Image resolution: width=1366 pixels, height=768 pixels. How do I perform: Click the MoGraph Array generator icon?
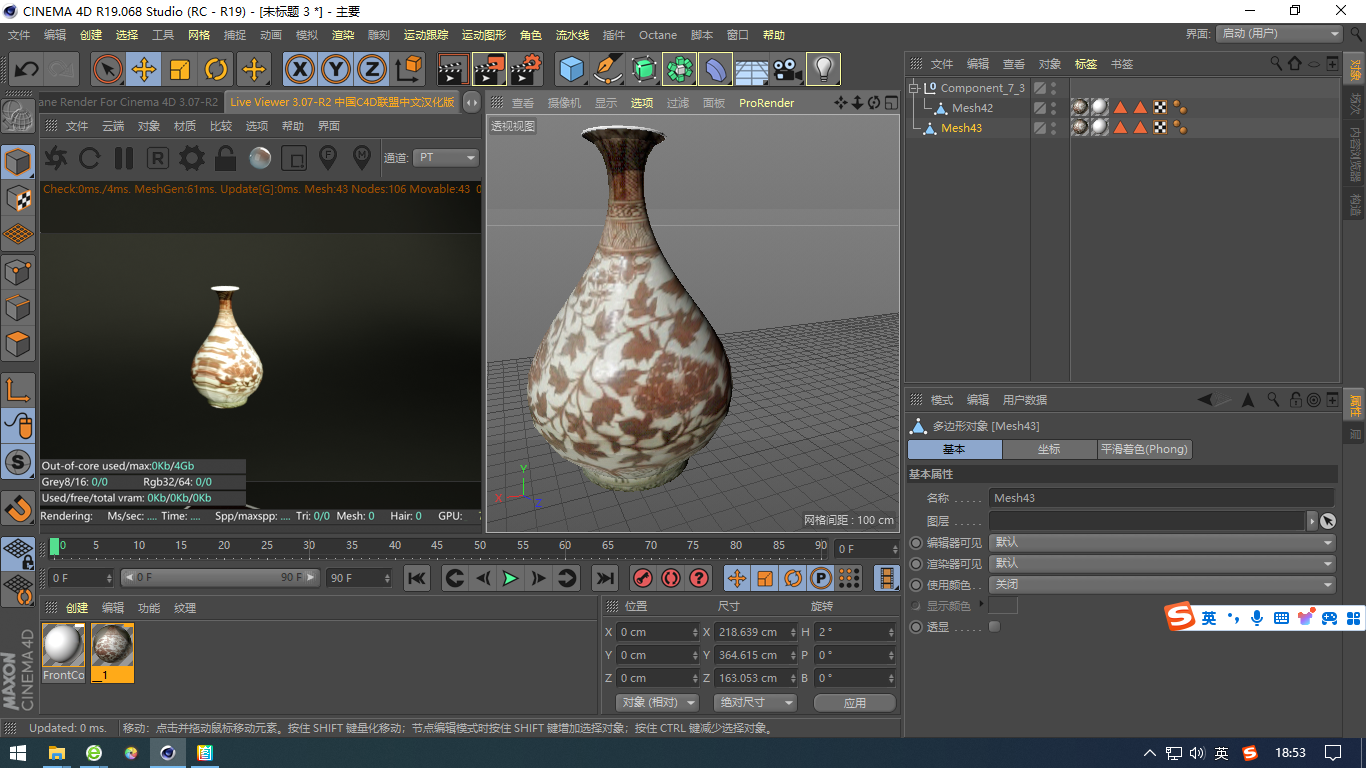(679, 70)
